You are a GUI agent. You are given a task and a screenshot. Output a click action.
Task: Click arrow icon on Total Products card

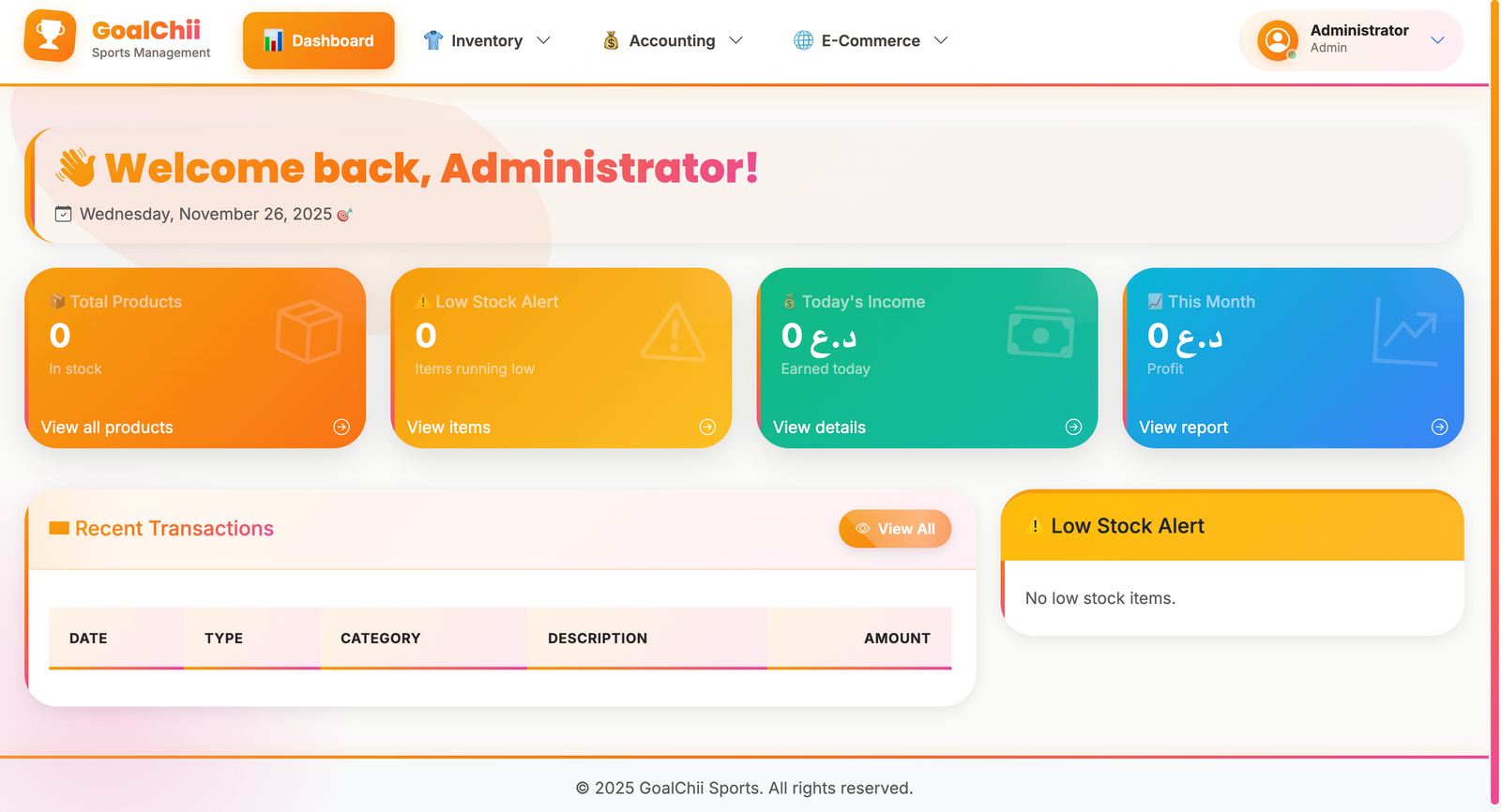pyautogui.click(x=341, y=427)
